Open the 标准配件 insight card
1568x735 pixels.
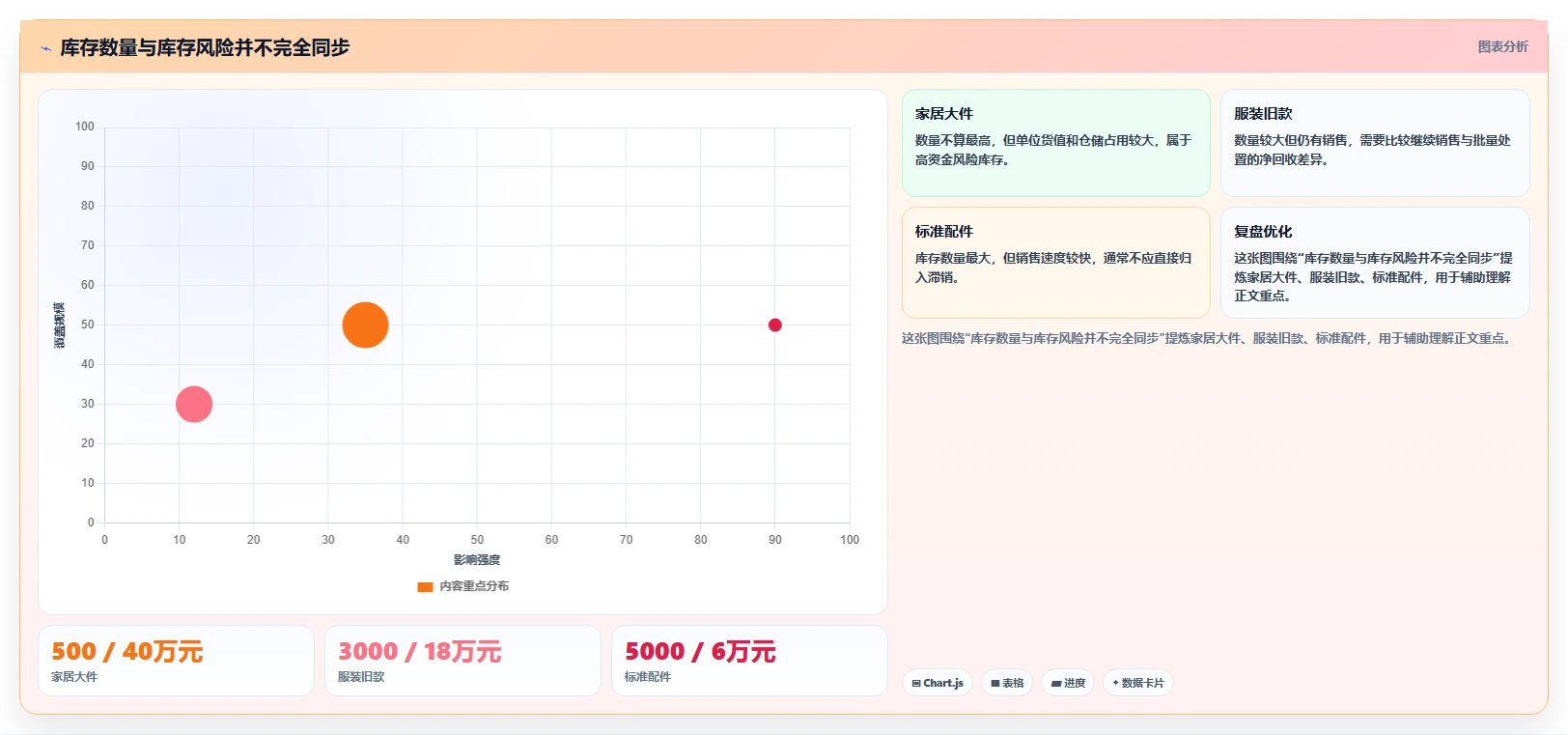[x=1055, y=263]
